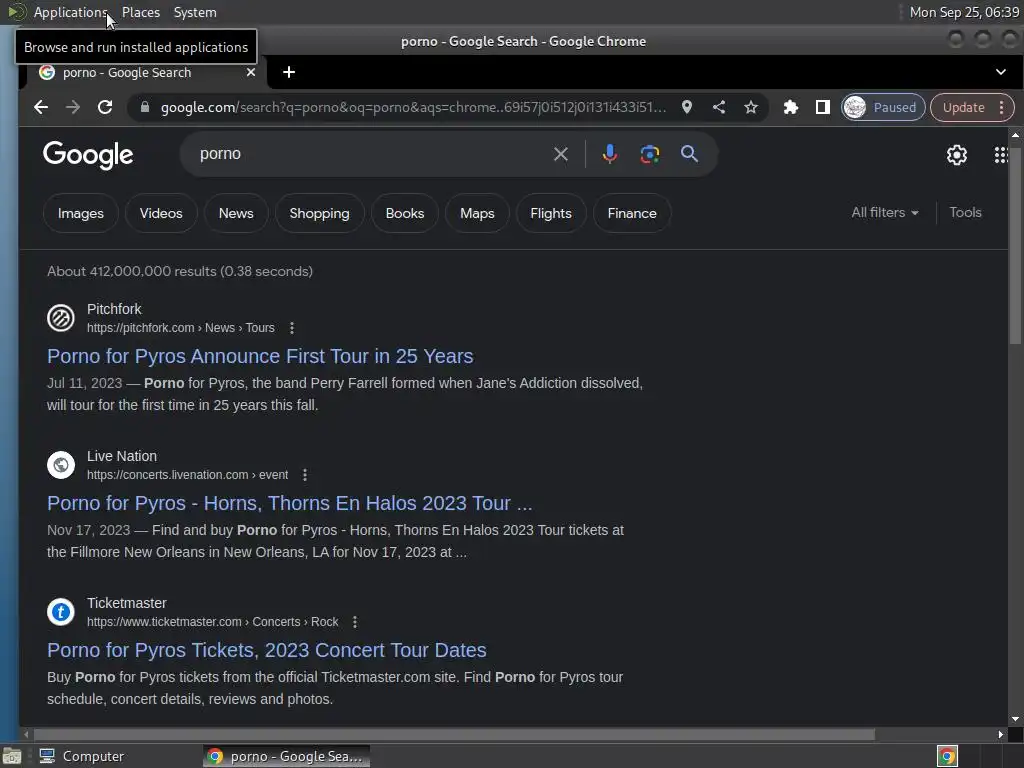The height and width of the screenshot is (768, 1024).
Task: Click the Google logo
Action: click(x=88, y=155)
